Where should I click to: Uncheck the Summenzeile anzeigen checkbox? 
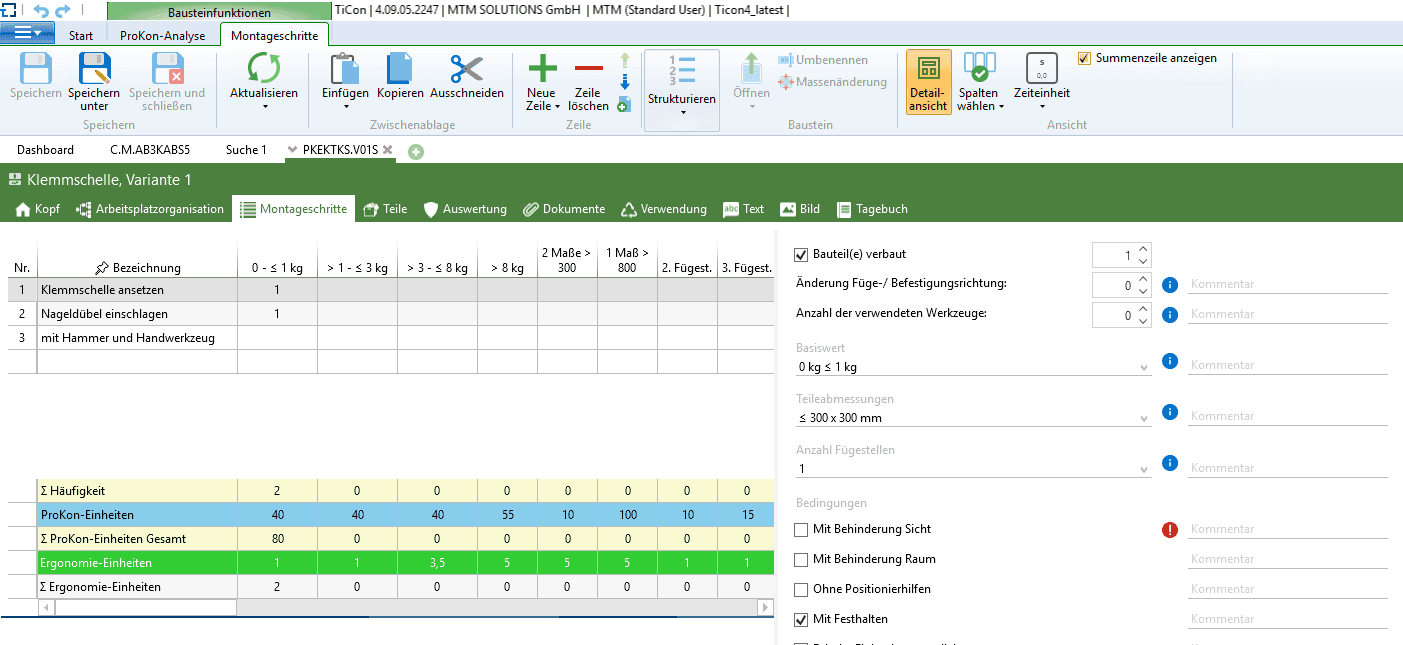(x=1084, y=58)
